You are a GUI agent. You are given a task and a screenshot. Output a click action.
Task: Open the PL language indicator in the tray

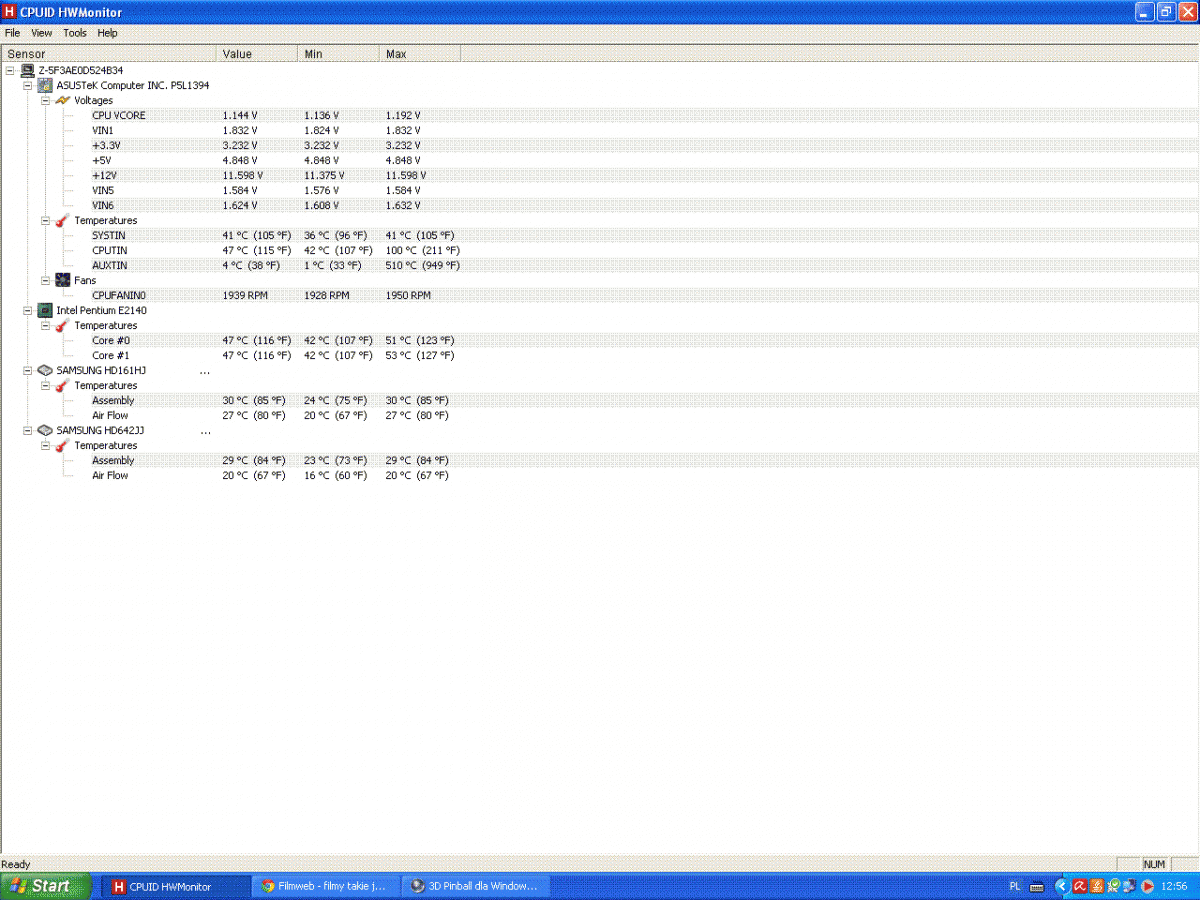click(1015, 886)
